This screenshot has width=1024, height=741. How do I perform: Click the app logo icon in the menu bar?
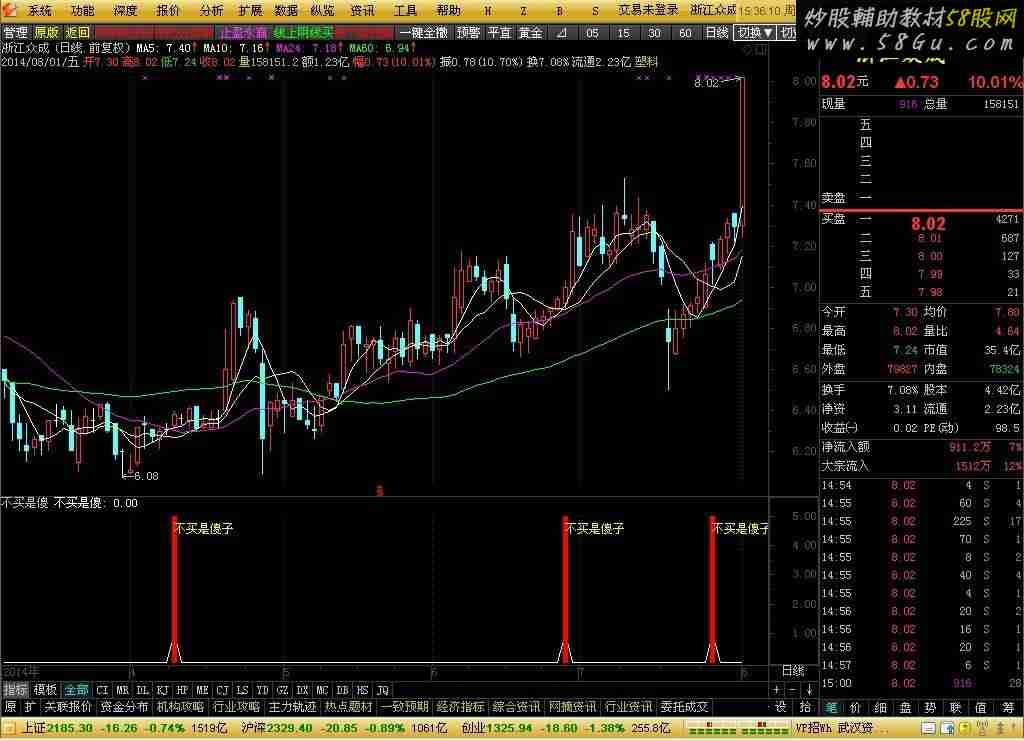[10, 11]
